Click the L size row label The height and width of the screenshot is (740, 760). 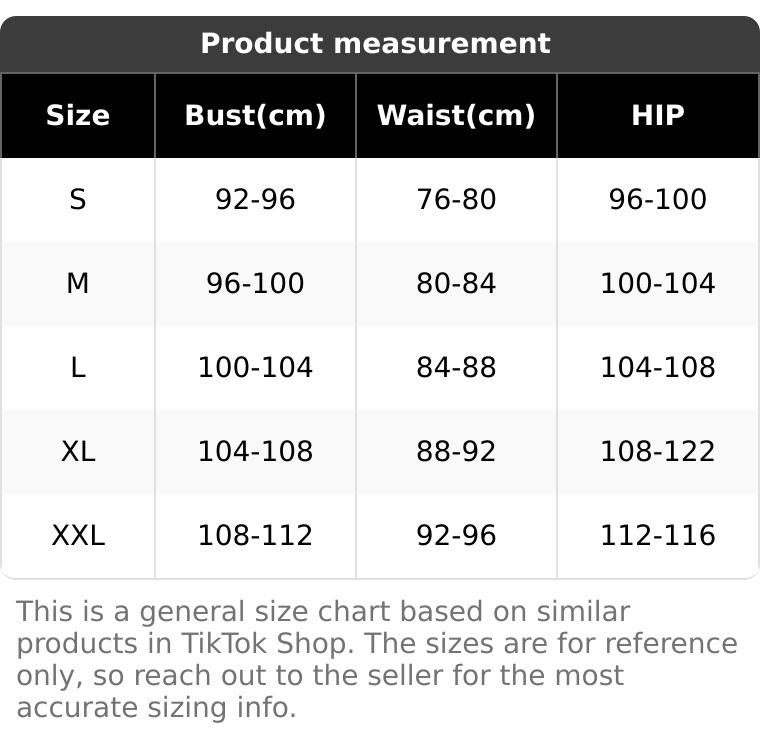[78, 368]
